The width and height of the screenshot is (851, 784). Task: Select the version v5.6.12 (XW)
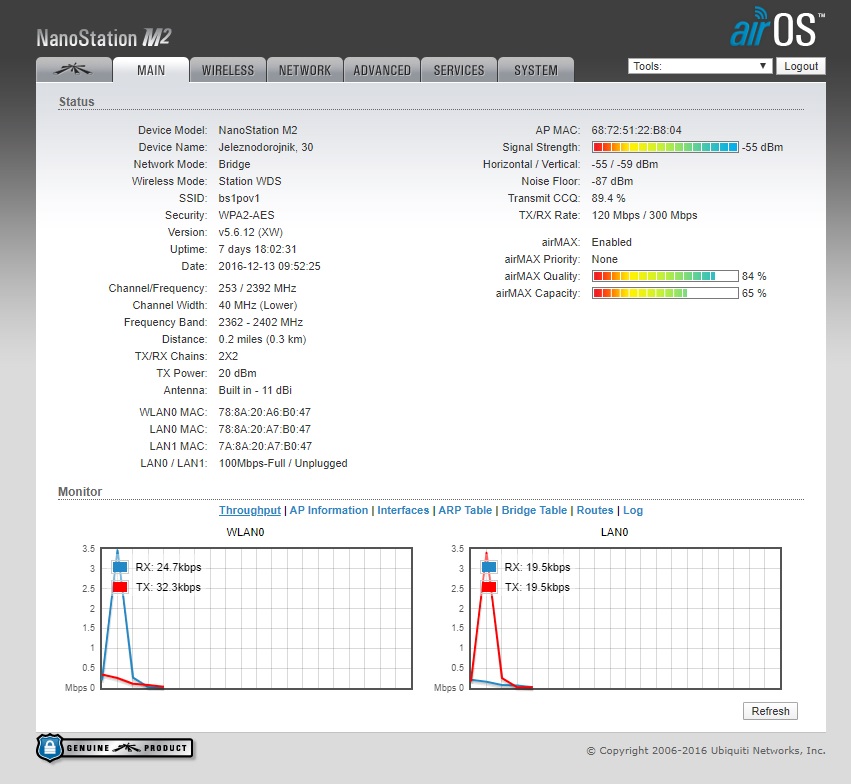pos(251,232)
